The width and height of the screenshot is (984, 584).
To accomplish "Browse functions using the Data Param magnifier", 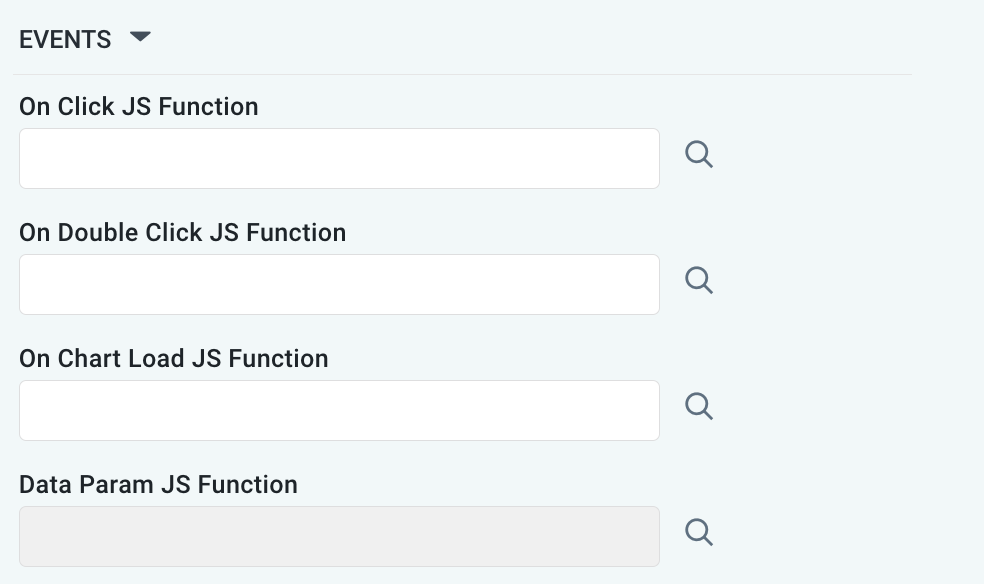I will (x=699, y=533).
